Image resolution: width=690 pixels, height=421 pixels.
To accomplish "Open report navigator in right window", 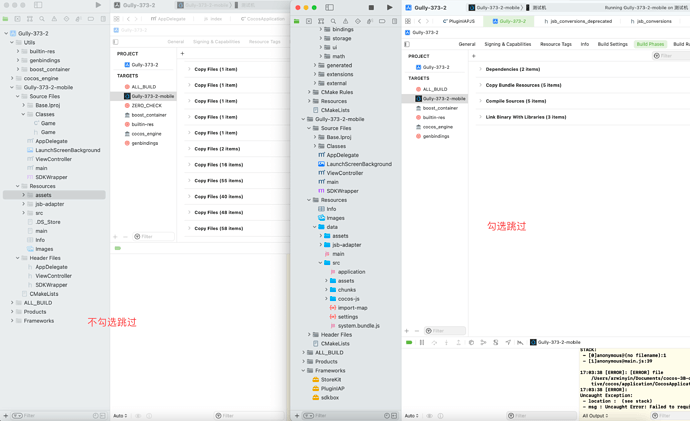I will (394, 21).
